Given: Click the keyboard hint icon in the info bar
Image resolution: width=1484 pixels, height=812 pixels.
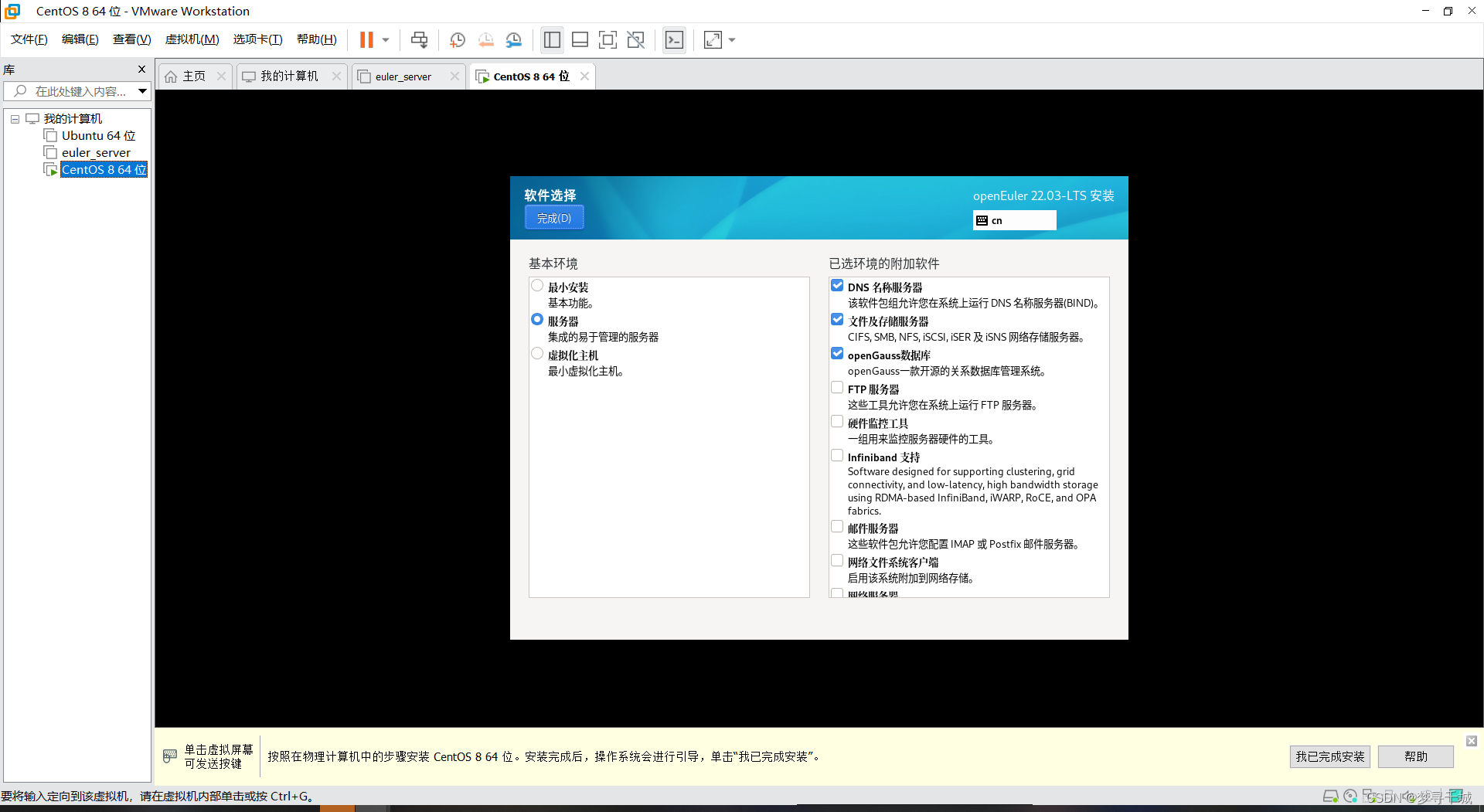Looking at the screenshot, I should tap(170, 756).
